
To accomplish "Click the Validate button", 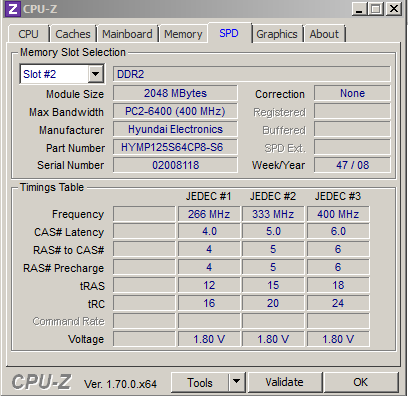I will (x=284, y=382).
